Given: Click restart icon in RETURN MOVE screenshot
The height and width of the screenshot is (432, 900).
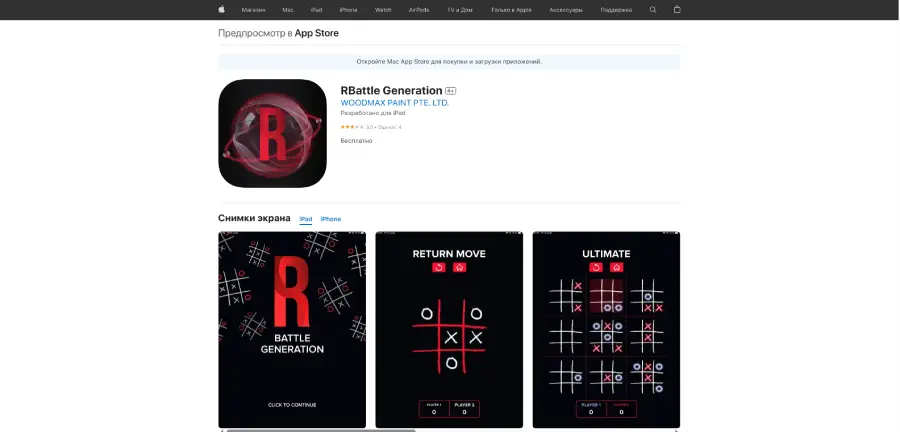Looking at the screenshot, I should (439, 267).
